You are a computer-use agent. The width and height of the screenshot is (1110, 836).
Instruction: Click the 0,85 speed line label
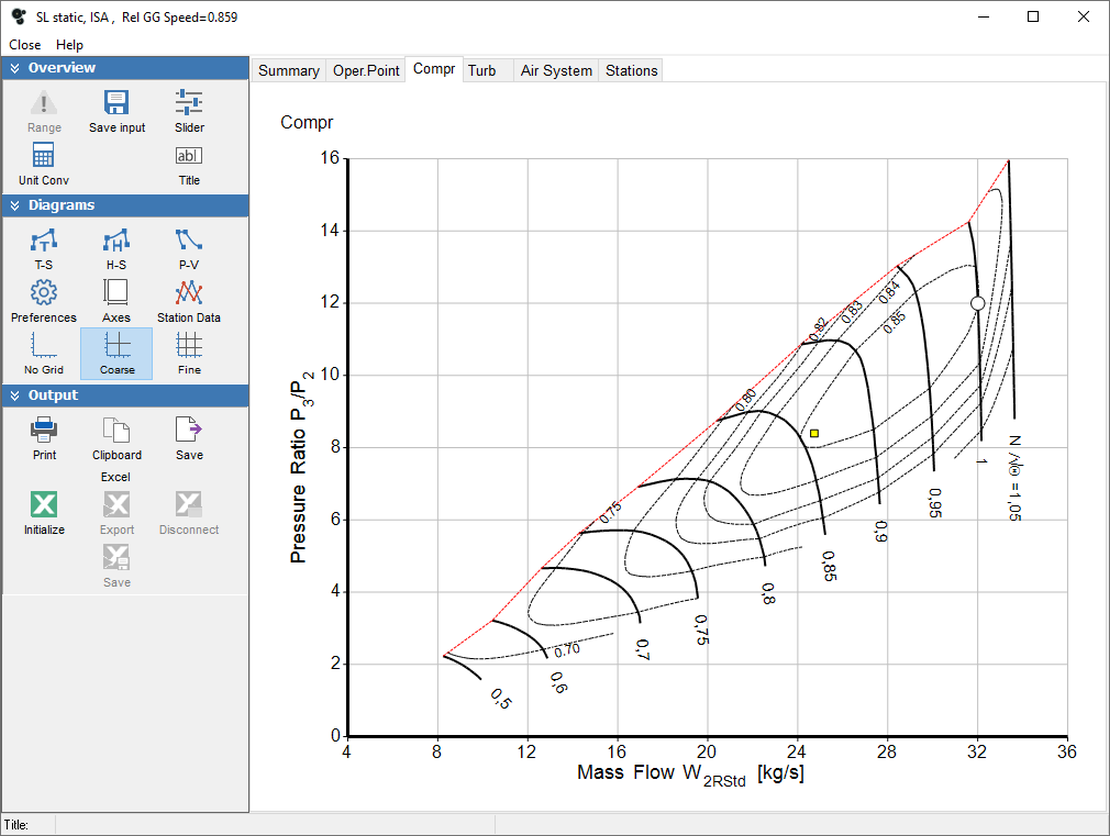pos(829,566)
